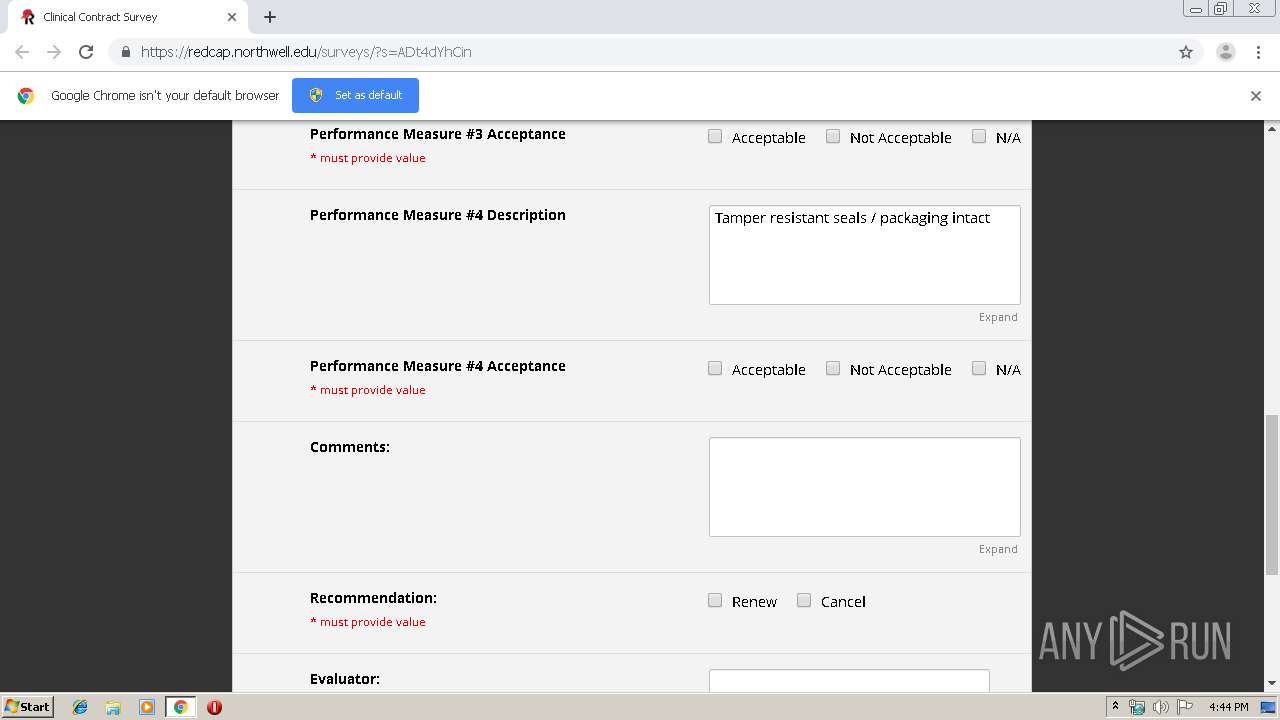The height and width of the screenshot is (720, 1280).
Task: Open the Chrome profile avatar
Action: click(x=1225, y=52)
